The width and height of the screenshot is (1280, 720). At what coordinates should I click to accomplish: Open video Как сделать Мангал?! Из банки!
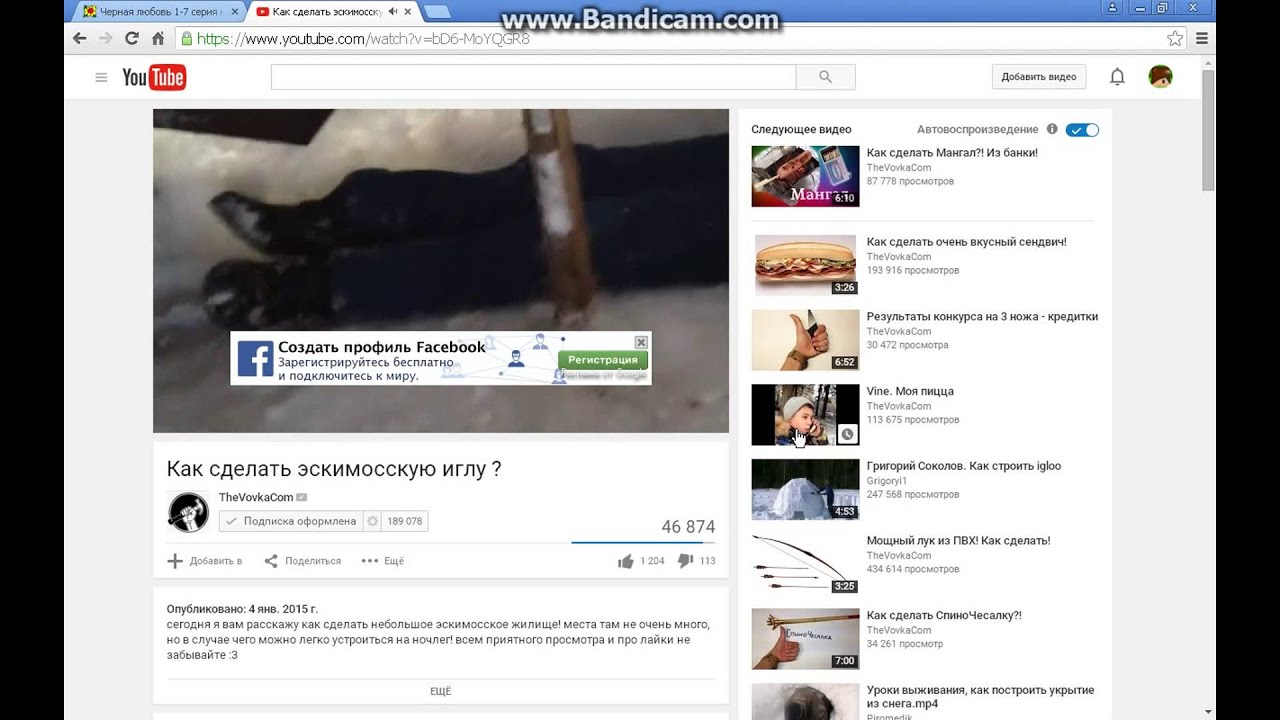(x=952, y=153)
